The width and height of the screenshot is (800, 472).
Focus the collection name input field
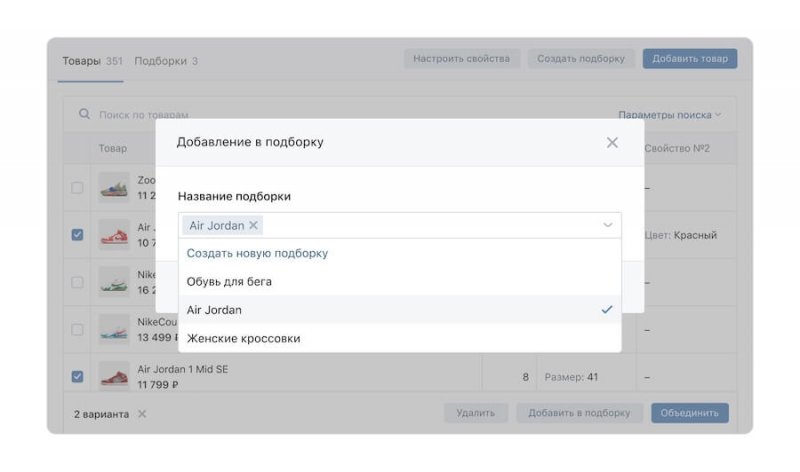click(430, 225)
